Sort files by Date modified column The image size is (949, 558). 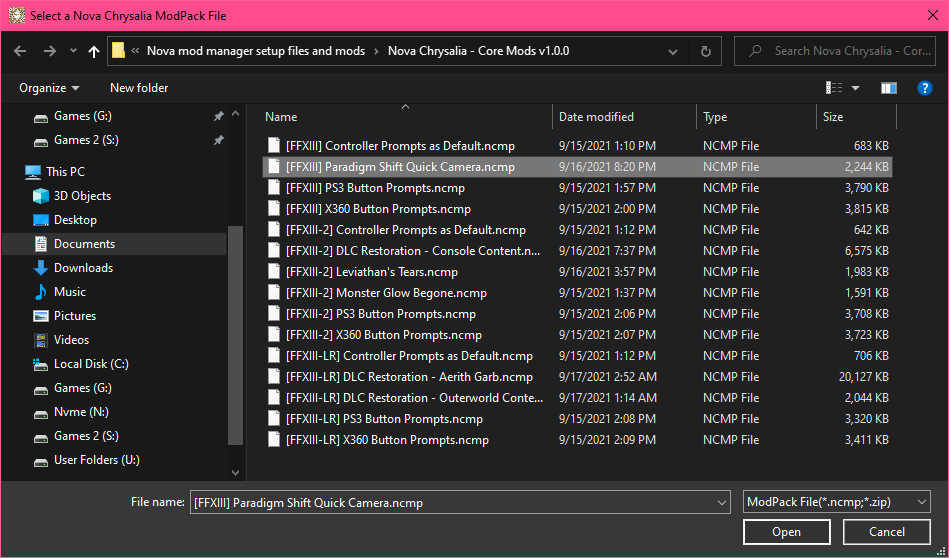tap(596, 117)
